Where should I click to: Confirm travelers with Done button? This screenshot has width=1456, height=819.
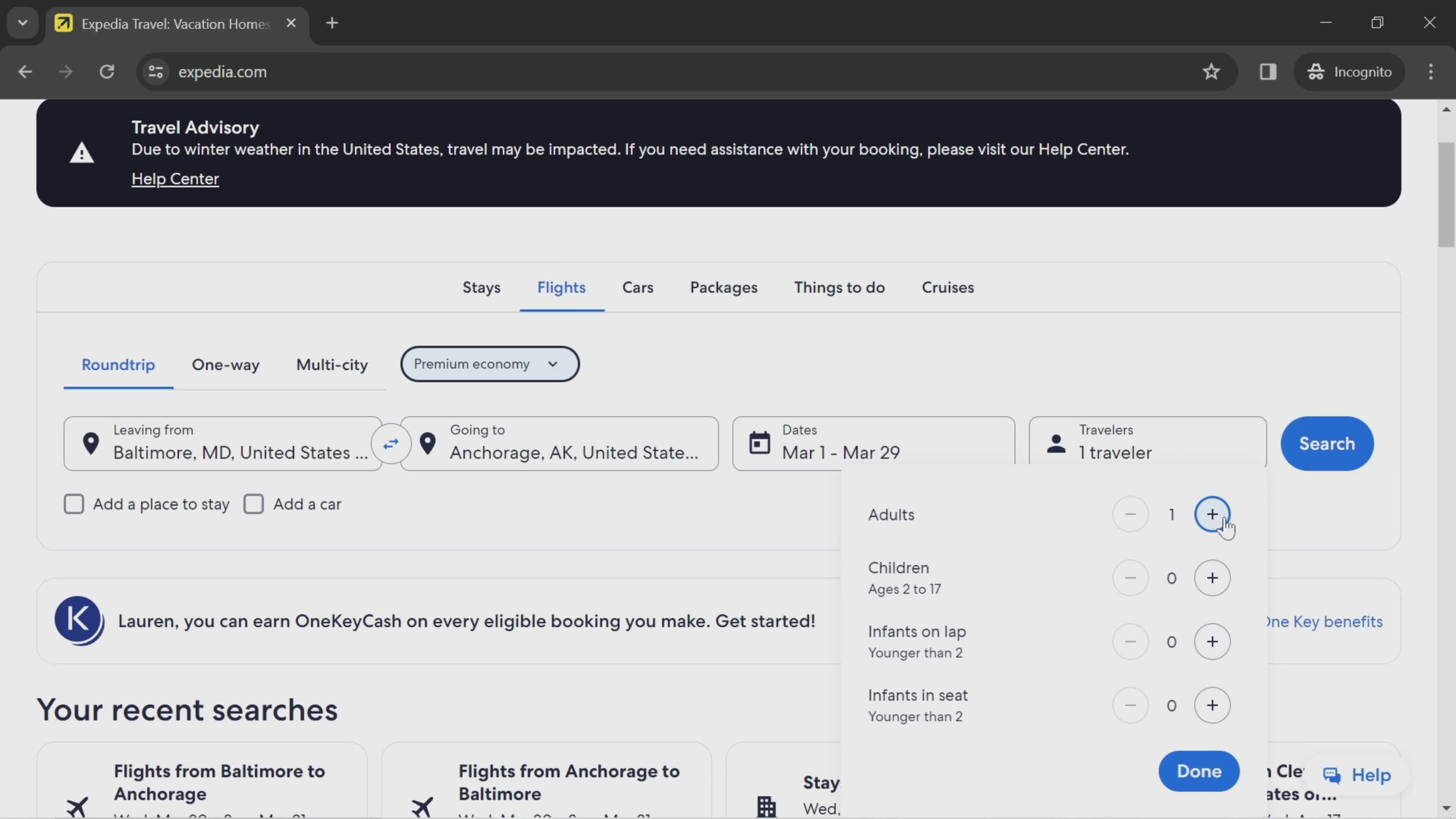pyautogui.click(x=1199, y=771)
